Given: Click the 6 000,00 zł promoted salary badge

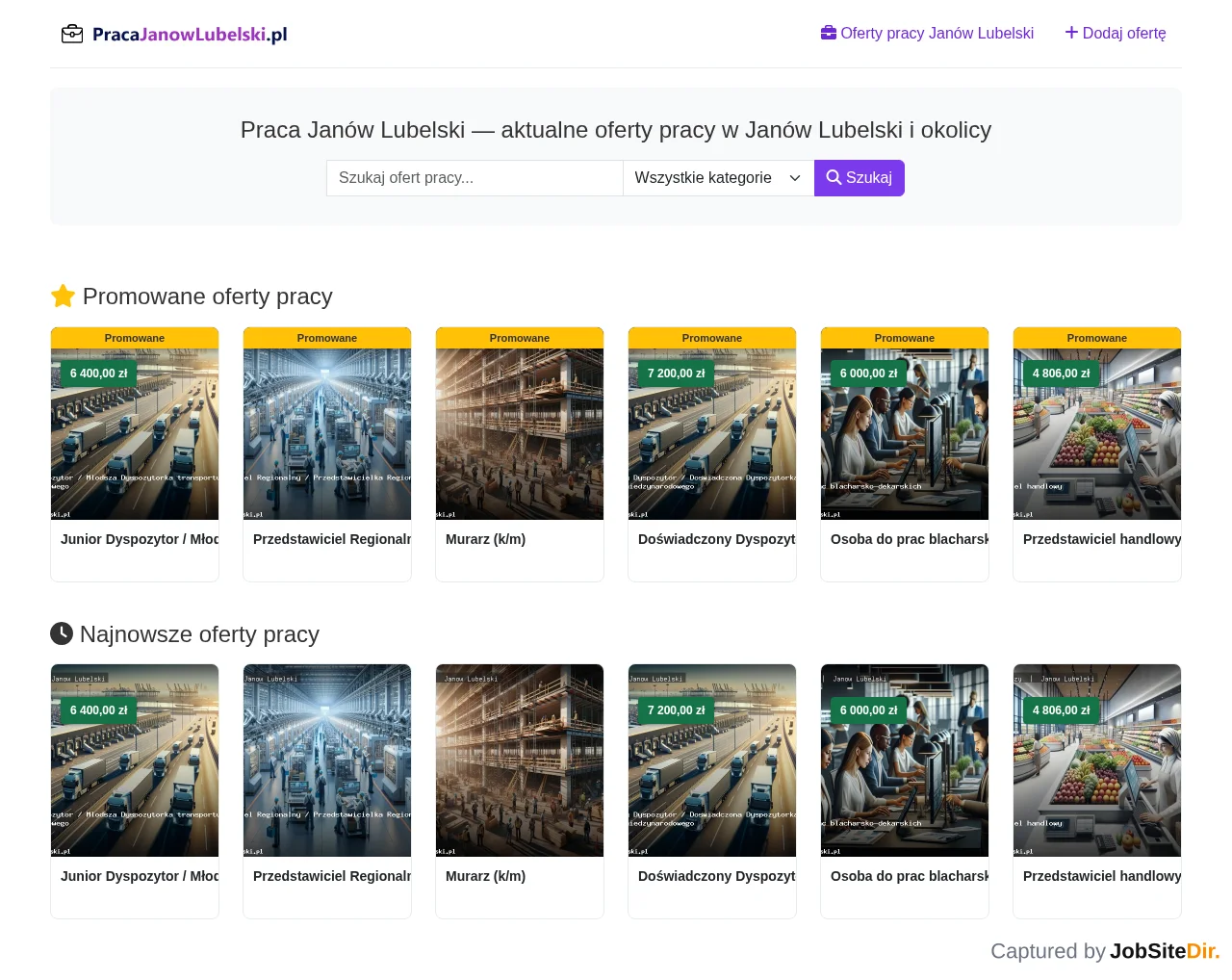Looking at the screenshot, I should (869, 374).
